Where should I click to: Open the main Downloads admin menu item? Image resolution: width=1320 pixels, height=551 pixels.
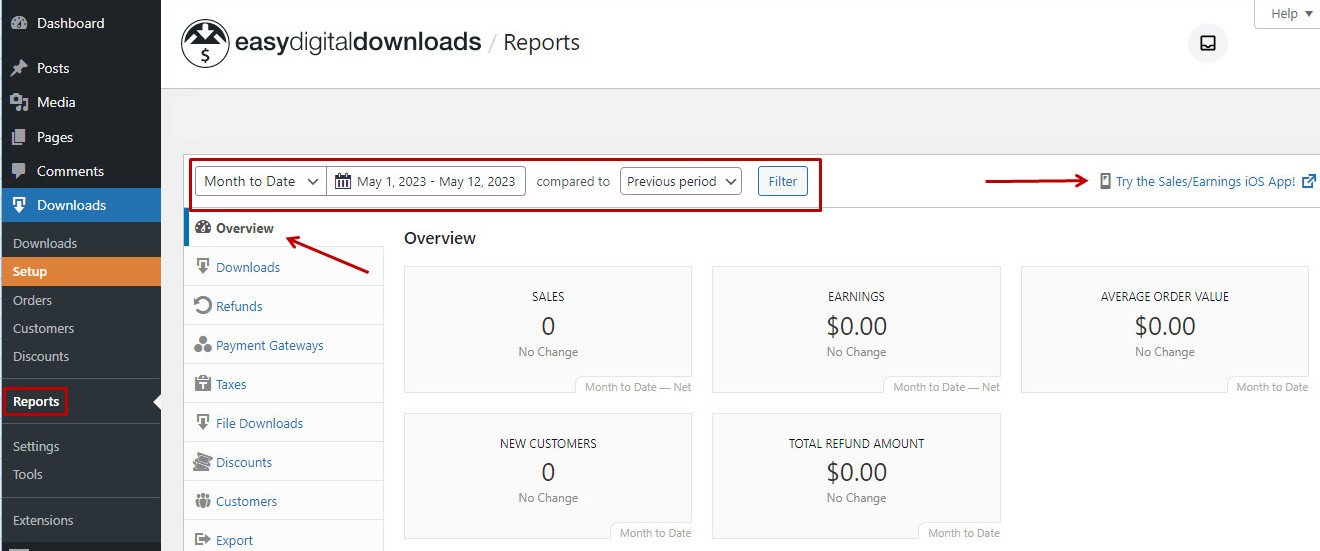(80, 205)
